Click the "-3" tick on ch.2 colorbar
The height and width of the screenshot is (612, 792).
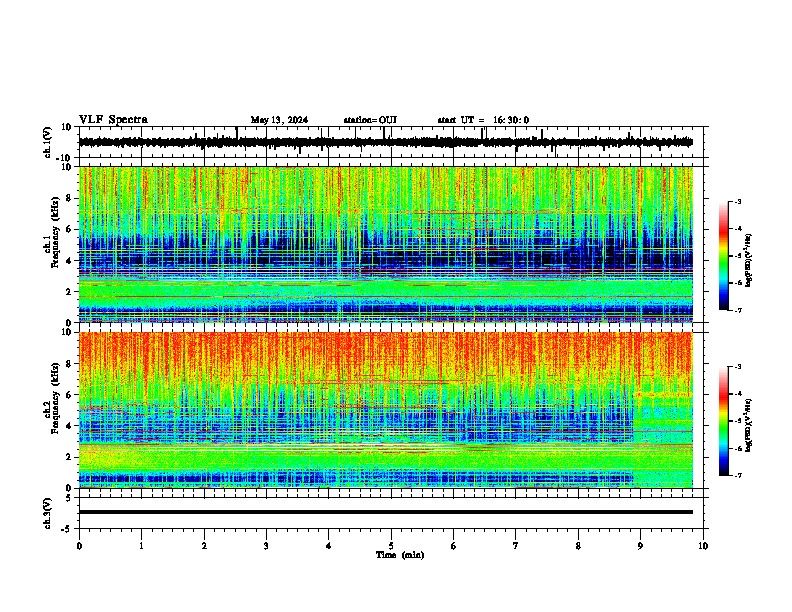(737, 367)
